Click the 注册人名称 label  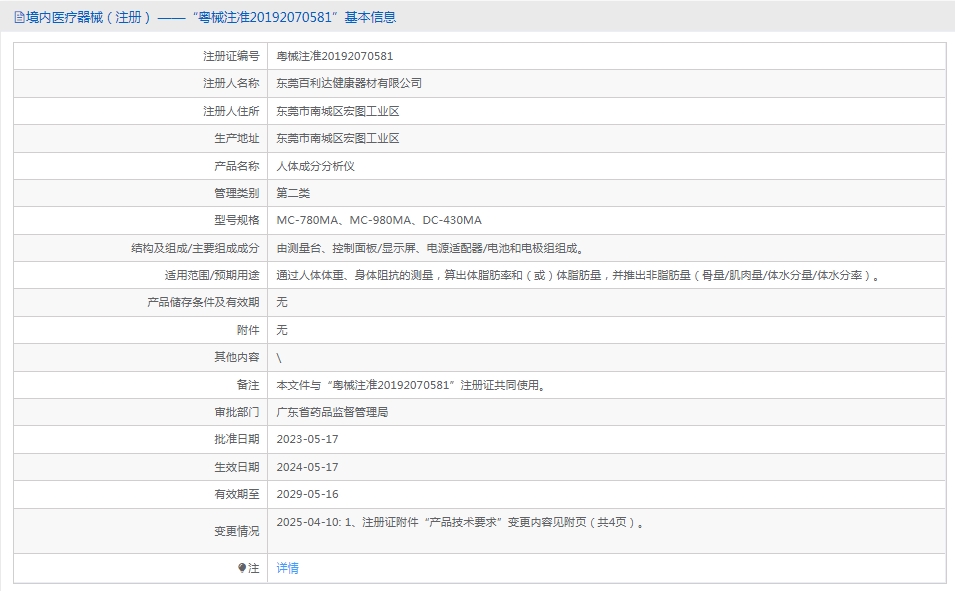pos(231,83)
